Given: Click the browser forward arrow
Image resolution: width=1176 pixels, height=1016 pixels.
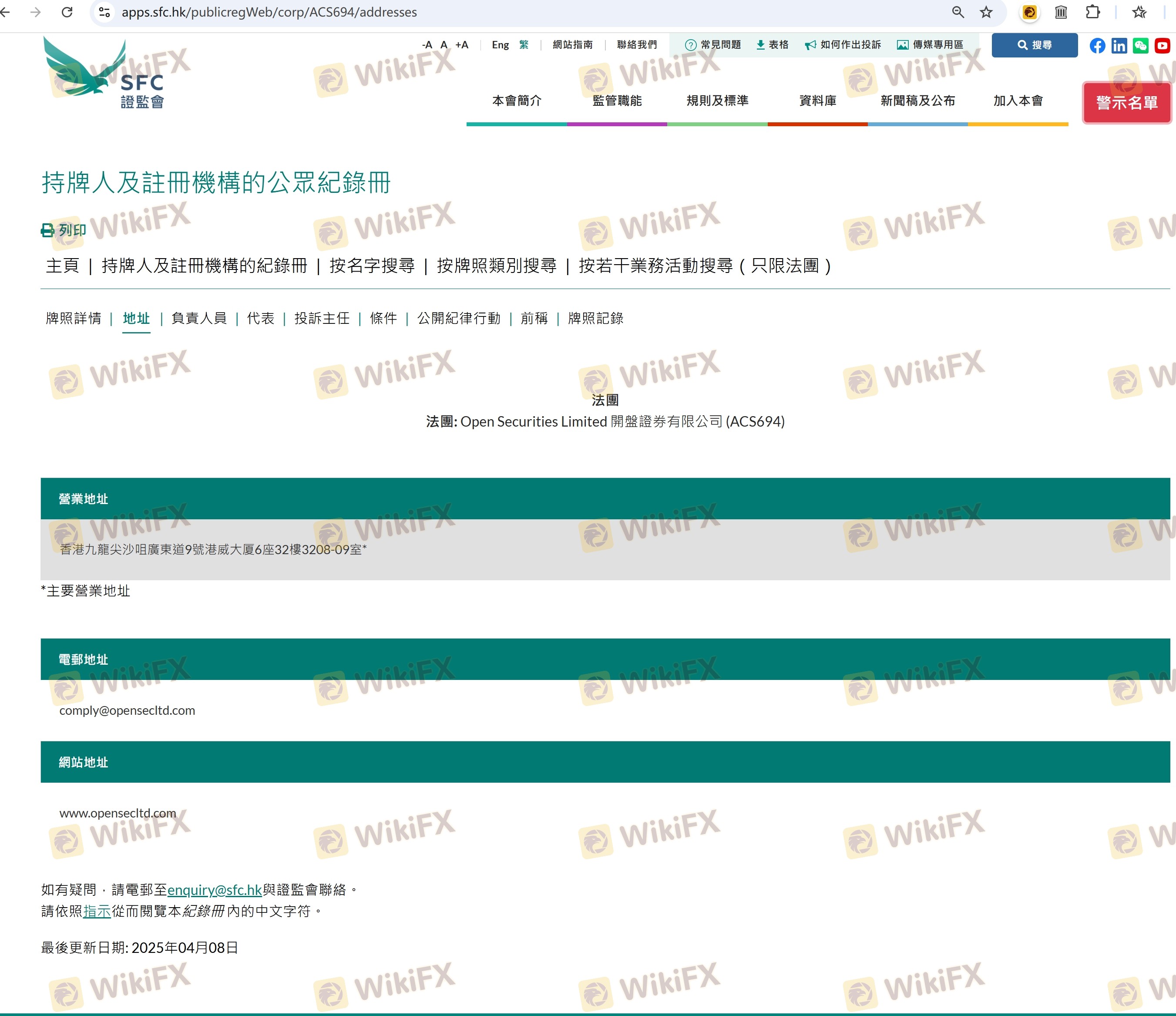Looking at the screenshot, I should click(36, 12).
